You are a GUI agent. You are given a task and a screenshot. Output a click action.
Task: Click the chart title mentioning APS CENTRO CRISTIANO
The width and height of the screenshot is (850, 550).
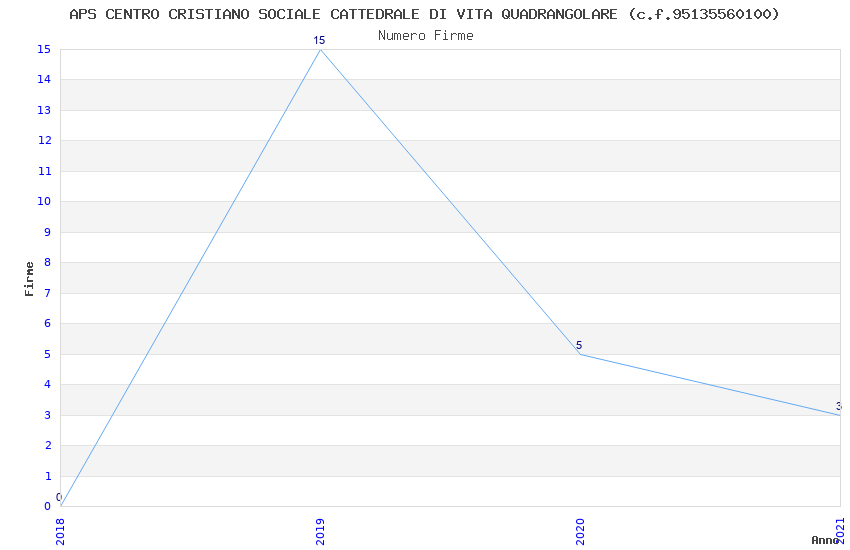[424, 14]
